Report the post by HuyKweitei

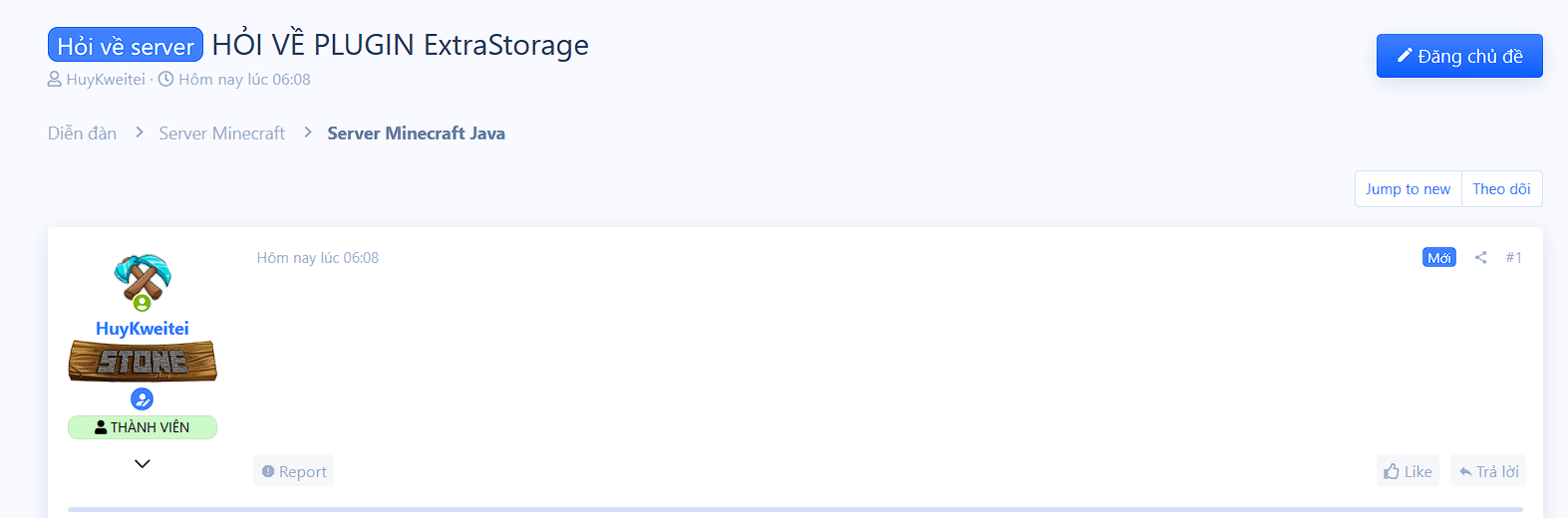click(x=294, y=471)
